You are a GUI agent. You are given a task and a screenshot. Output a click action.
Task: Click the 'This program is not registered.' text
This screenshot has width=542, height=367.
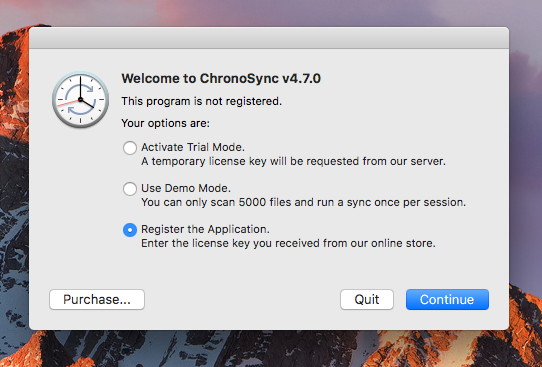pos(202,101)
